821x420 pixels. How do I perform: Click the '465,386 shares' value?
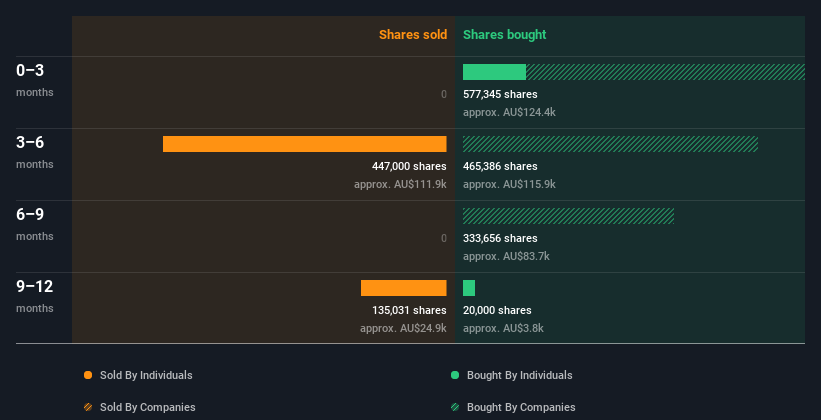click(x=500, y=166)
